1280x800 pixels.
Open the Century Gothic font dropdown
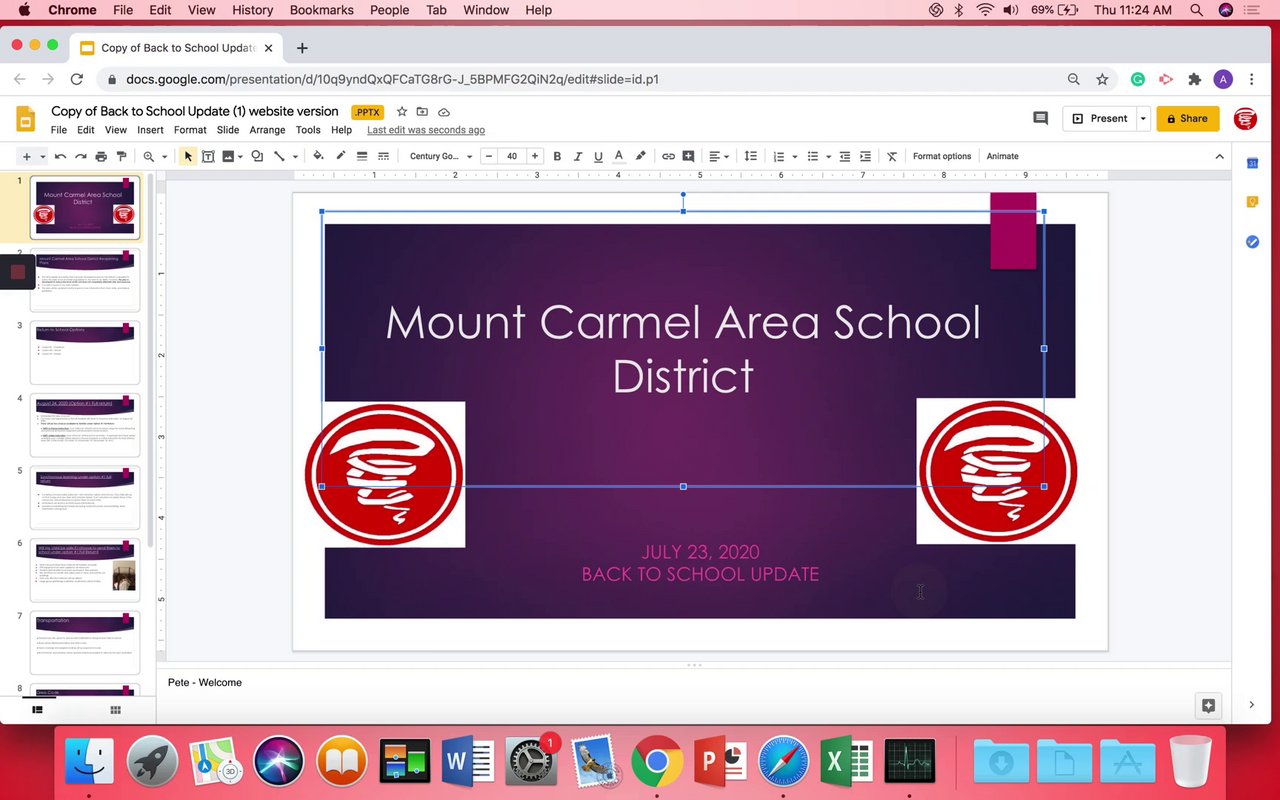click(x=440, y=156)
